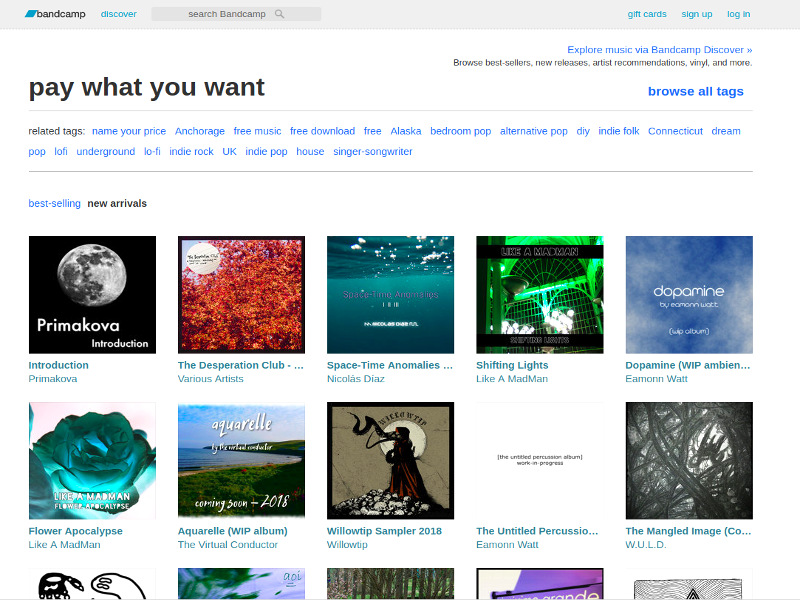Open the Various Artists artist link
The height and width of the screenshot is (600, 800).
click(x=211, y=379)
